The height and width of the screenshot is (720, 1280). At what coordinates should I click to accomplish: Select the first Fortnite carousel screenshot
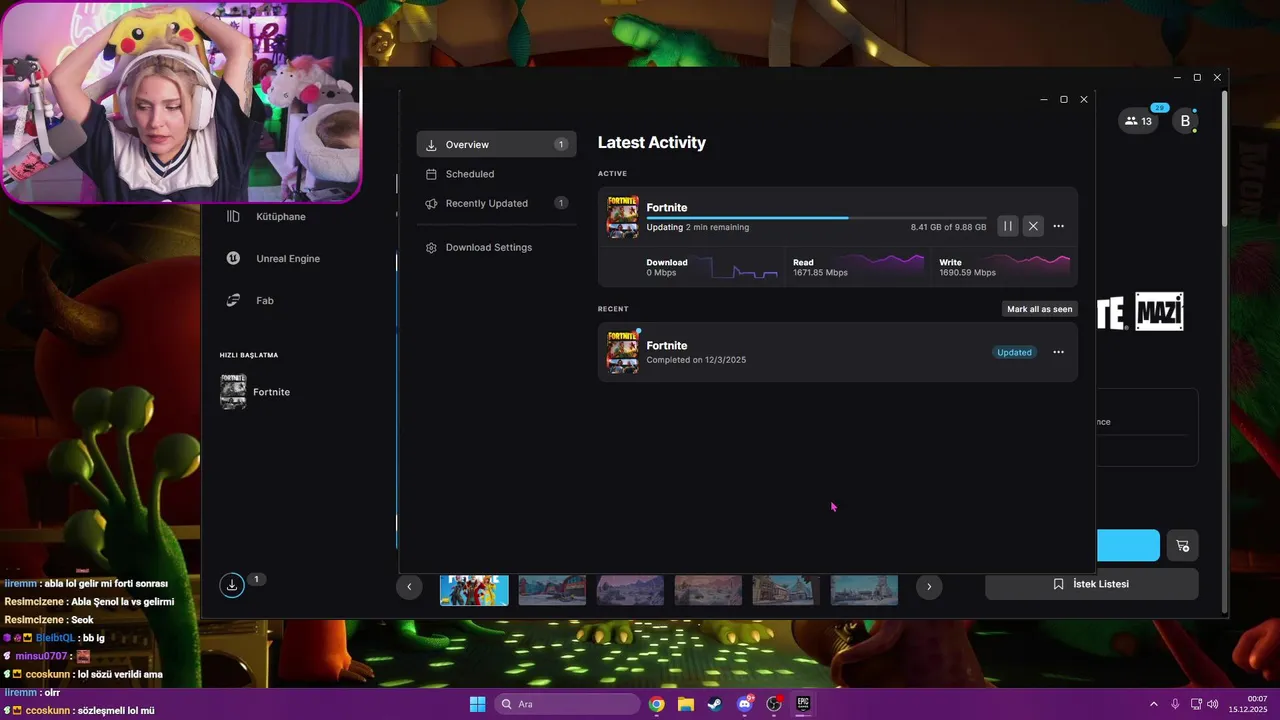[x=474, y=590]
